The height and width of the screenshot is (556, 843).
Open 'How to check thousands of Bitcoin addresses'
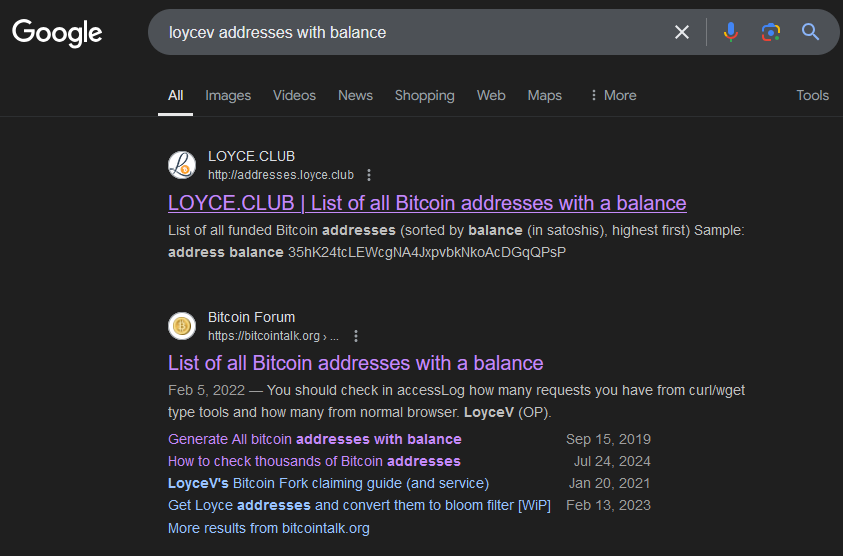(314, 461)
